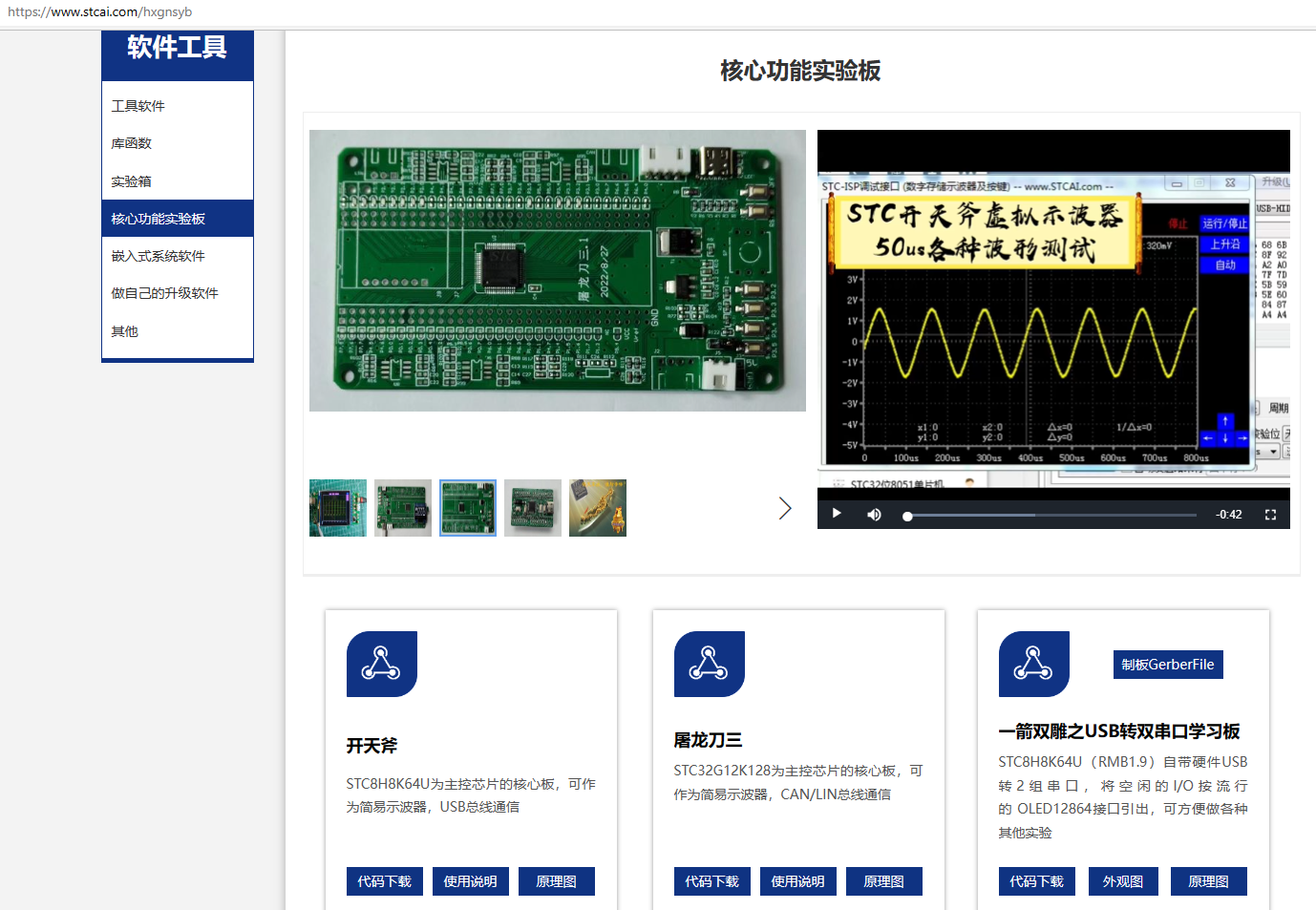Mute the video volume icon
This screenshot has width=1316, height=910.
pyautogui.click(x=874, y=515)
